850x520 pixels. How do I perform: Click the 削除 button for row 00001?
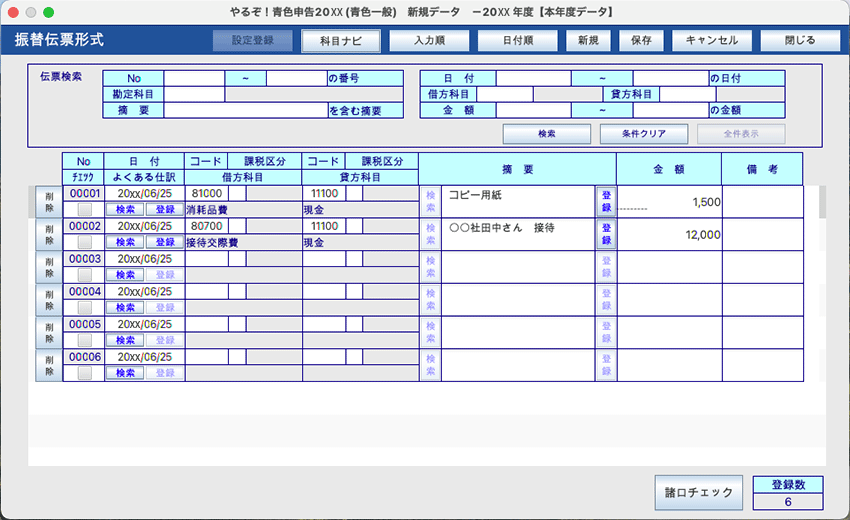(x=47, y=201)
